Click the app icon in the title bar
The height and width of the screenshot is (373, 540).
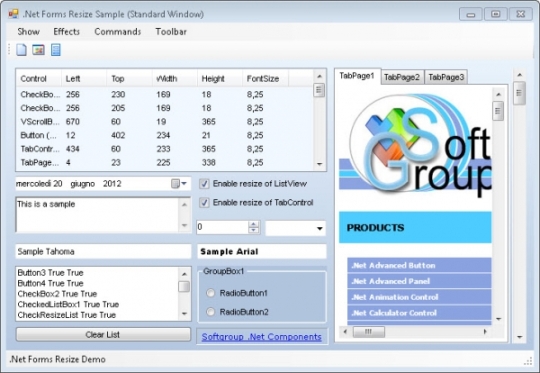pos(13,14)
